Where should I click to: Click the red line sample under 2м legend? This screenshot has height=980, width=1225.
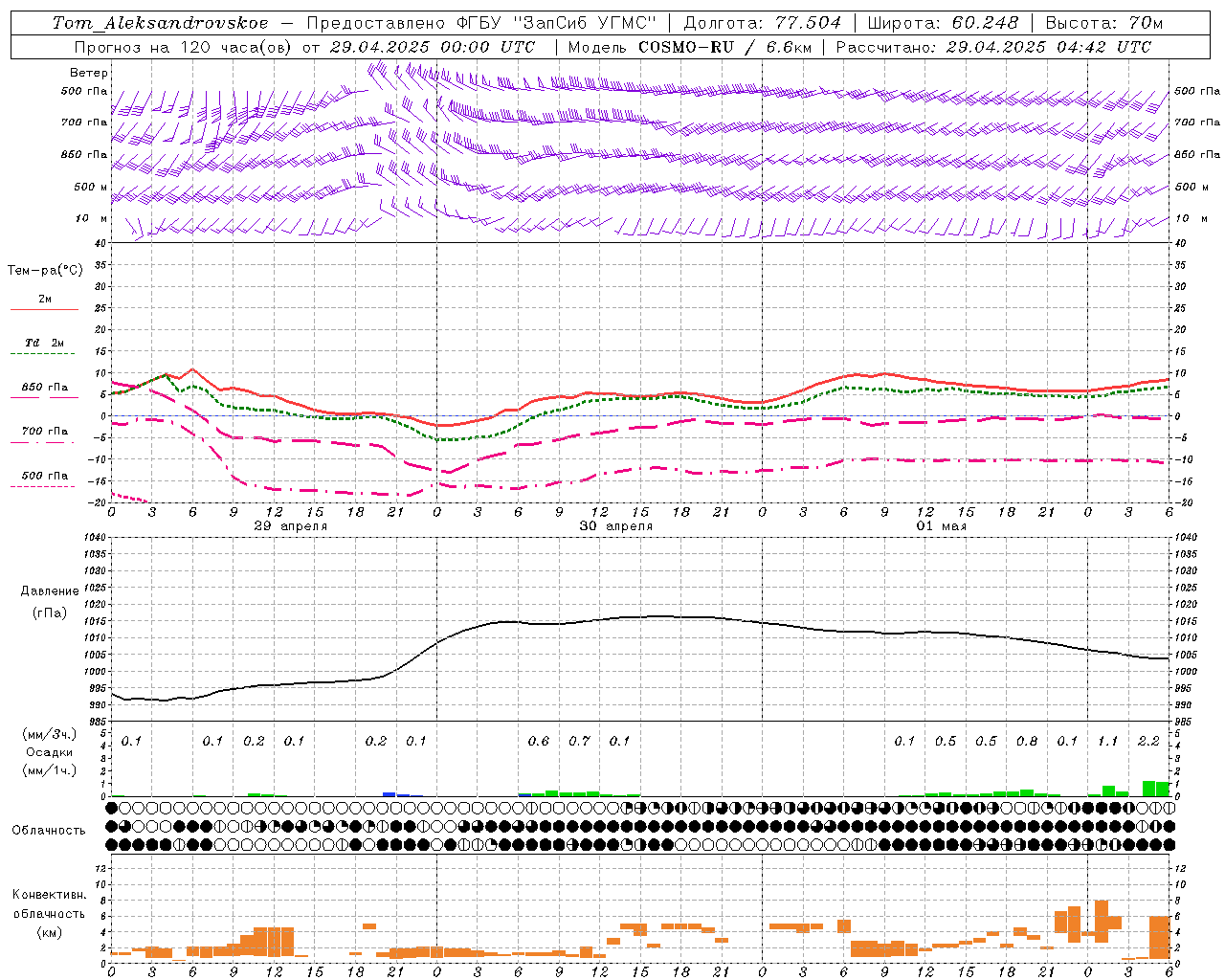coord(45,310)
